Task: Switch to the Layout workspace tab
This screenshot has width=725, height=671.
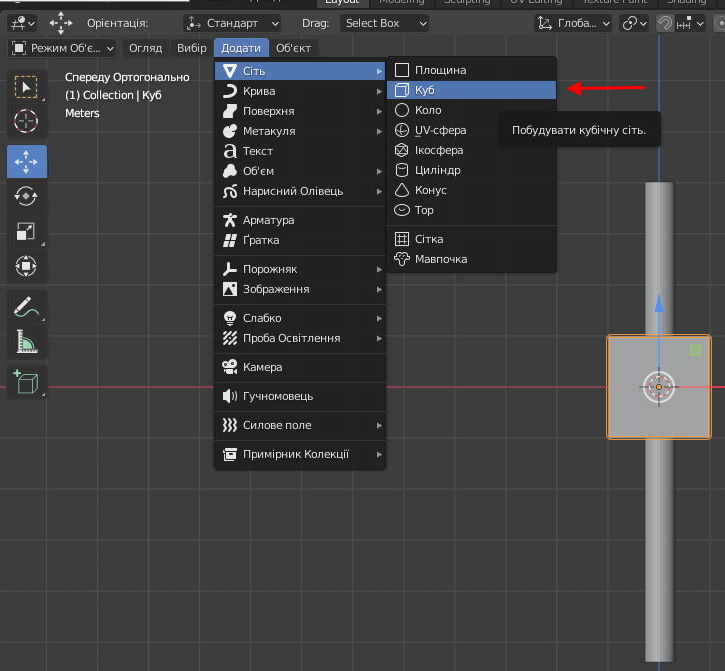Action: tap(342, 2)
